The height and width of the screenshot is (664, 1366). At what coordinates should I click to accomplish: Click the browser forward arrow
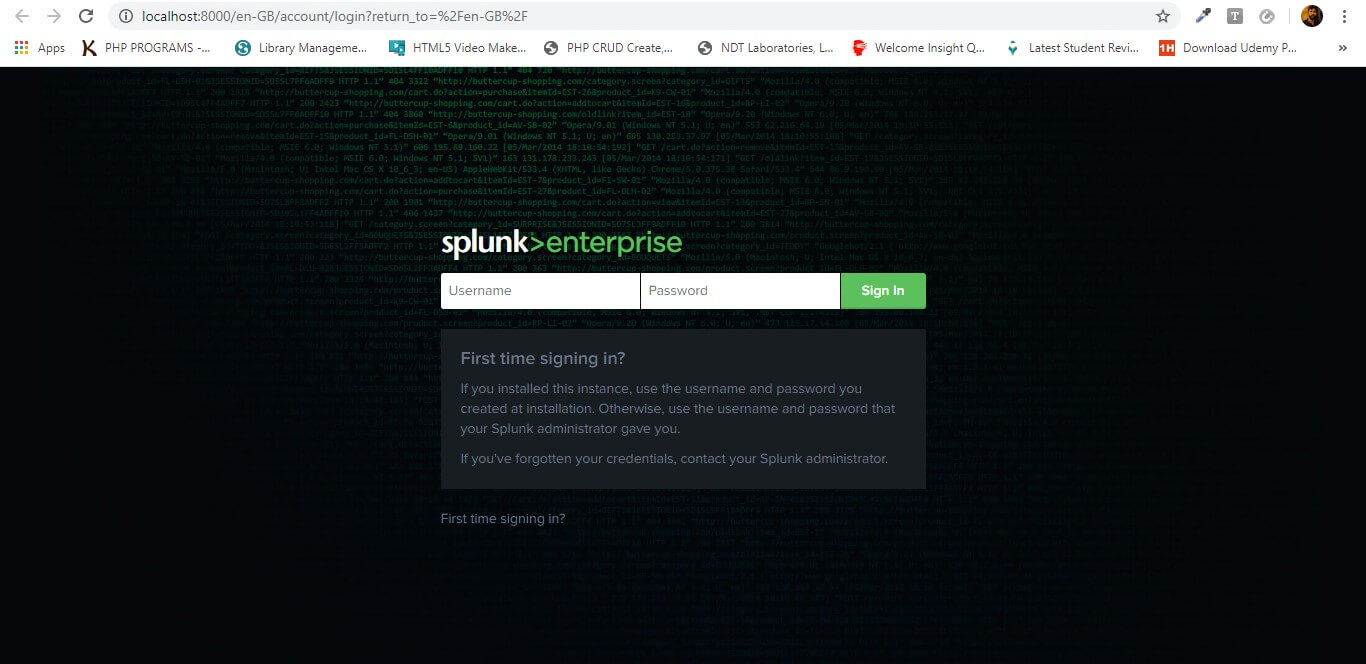coord(54,16)
